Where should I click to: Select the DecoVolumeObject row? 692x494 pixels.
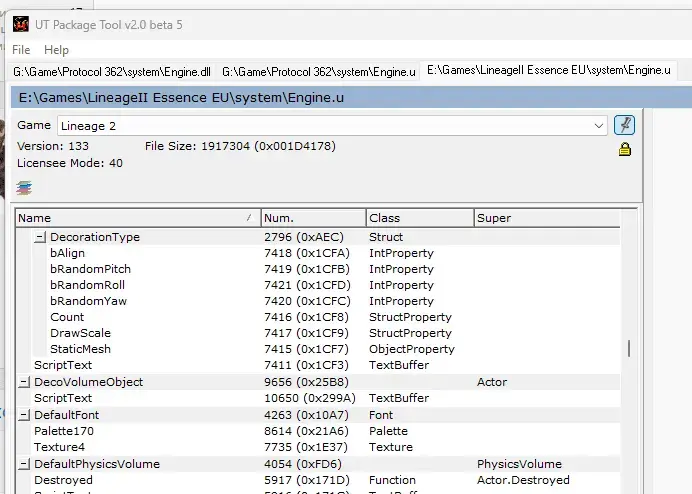(318, 382)
